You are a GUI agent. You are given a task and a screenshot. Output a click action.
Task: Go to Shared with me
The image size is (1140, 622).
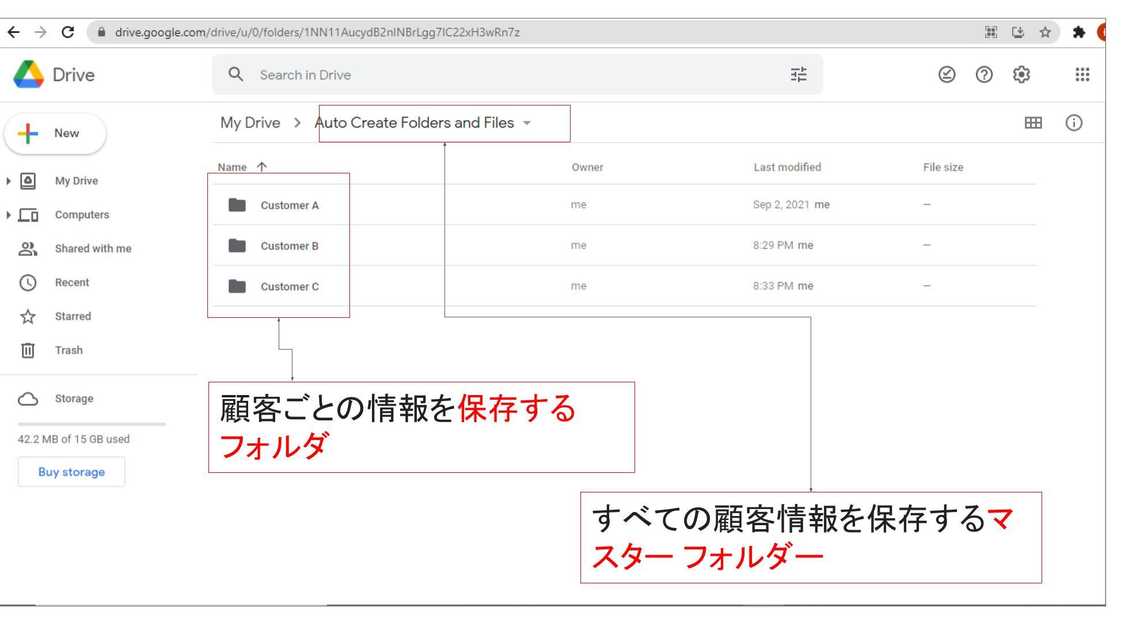coord(92,249)
